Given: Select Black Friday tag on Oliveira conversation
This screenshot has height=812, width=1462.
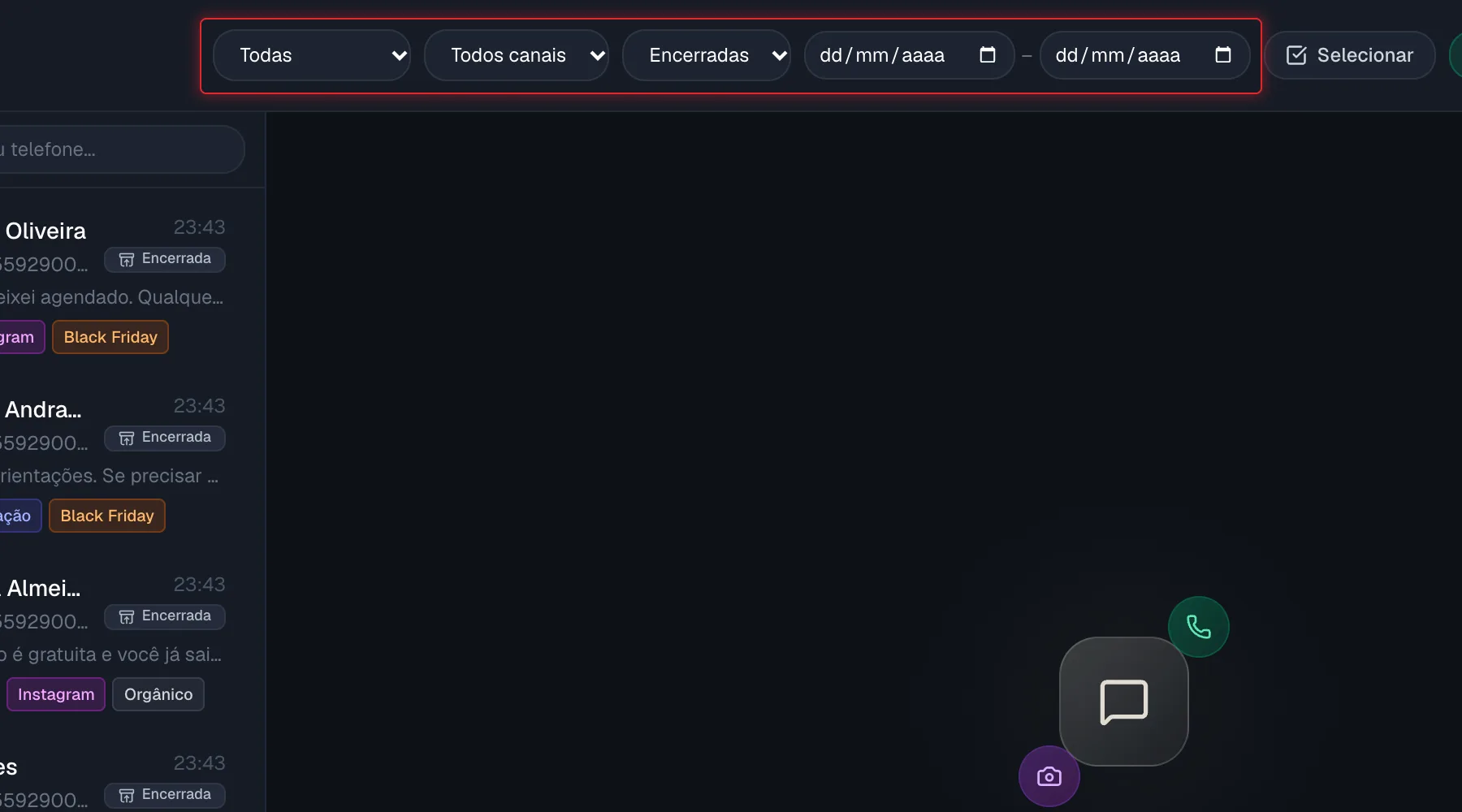Looking at the screenshot, I should [x=110, y=337].
